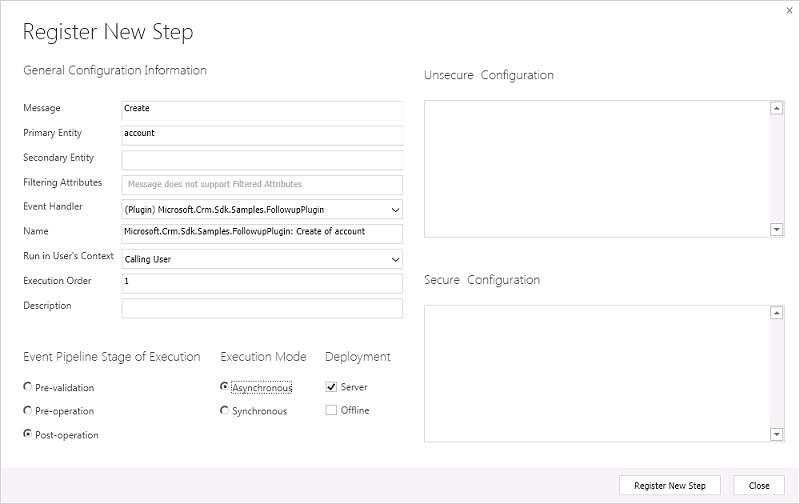Click into the Secondary Entity field
This screenshot has height=504, width=800.
point(261,159)
